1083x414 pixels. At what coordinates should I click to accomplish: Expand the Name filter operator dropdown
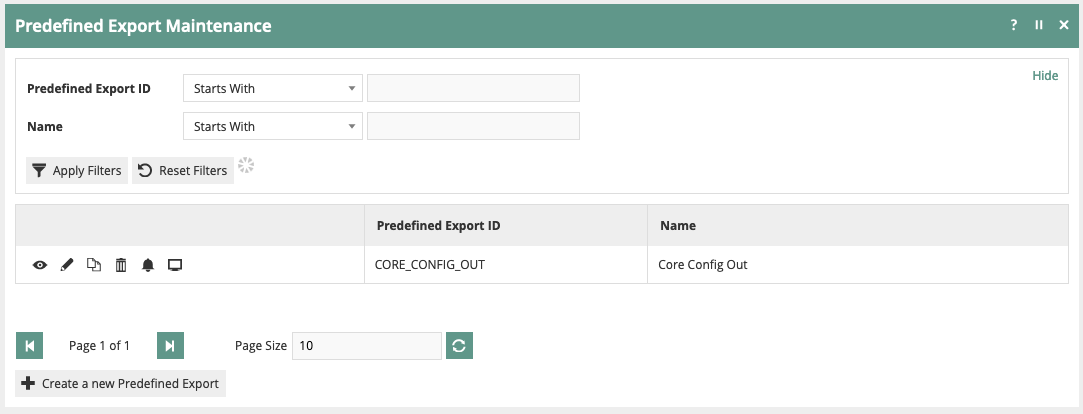pos(272,126)
